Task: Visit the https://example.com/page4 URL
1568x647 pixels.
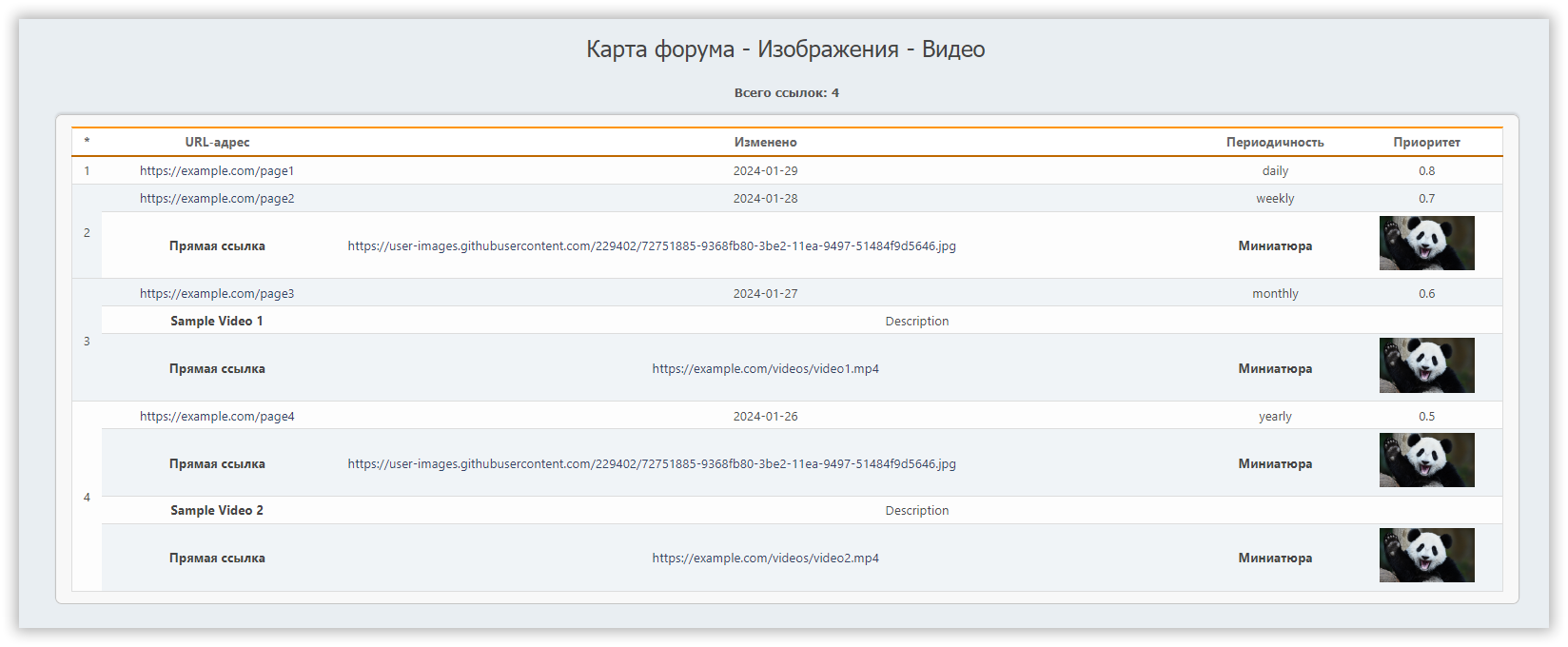Action: [x=217, y=417]
